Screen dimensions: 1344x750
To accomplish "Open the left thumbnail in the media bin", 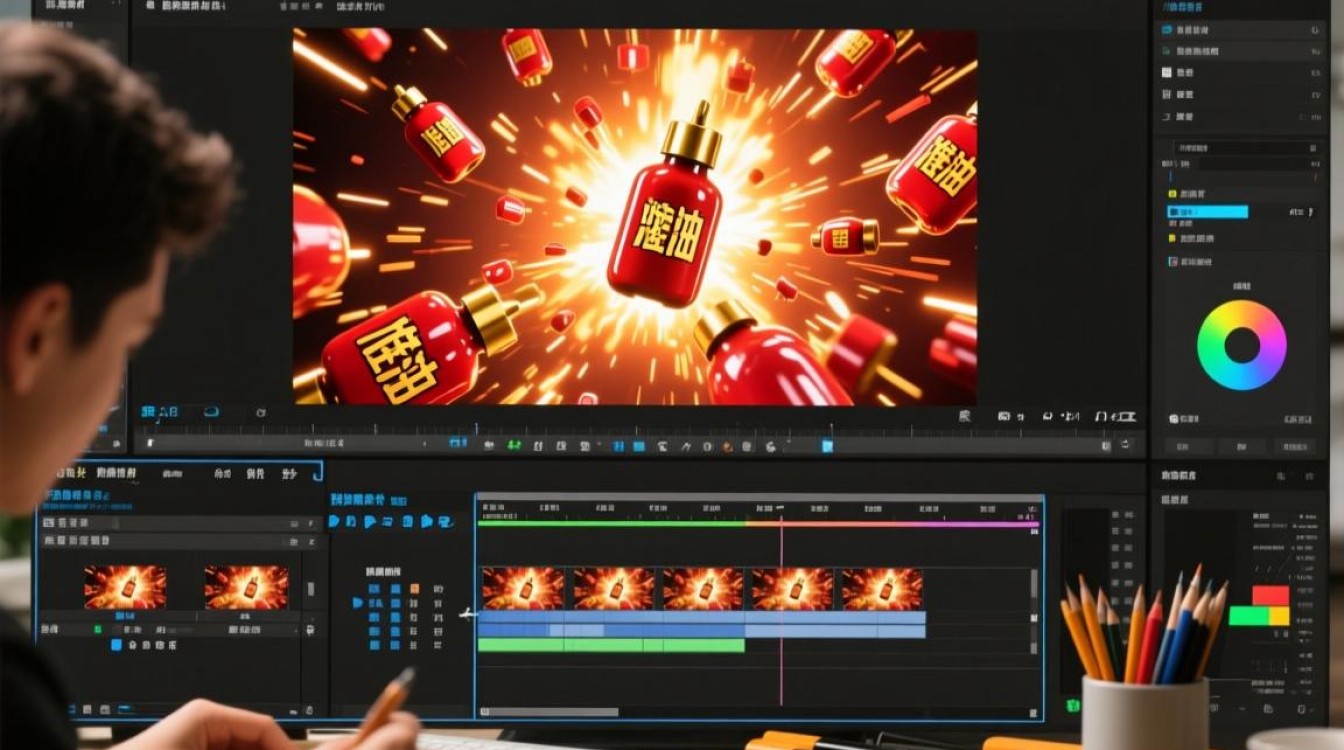I will (x=125, y=587).
